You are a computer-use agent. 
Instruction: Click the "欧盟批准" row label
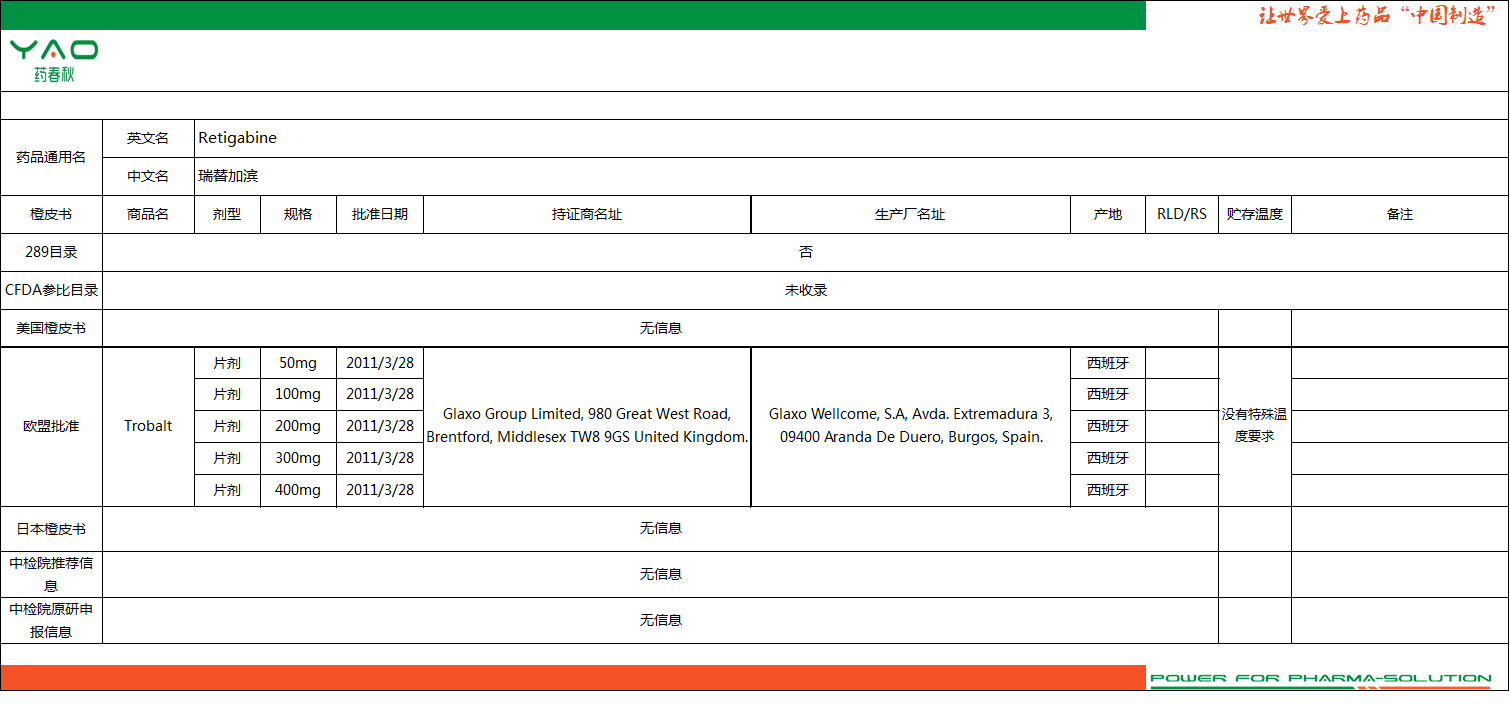pos(51,426)
